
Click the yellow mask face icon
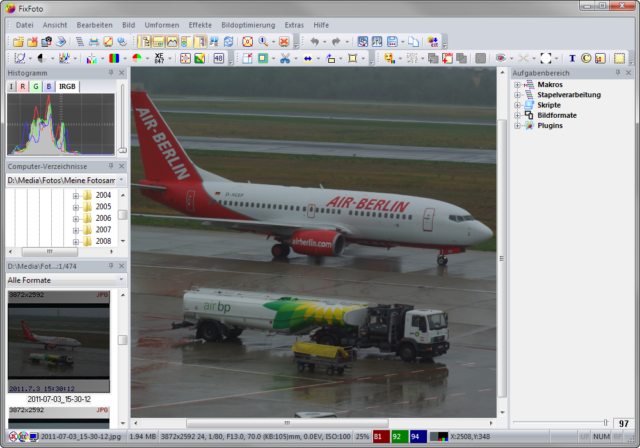pos(389,58)
